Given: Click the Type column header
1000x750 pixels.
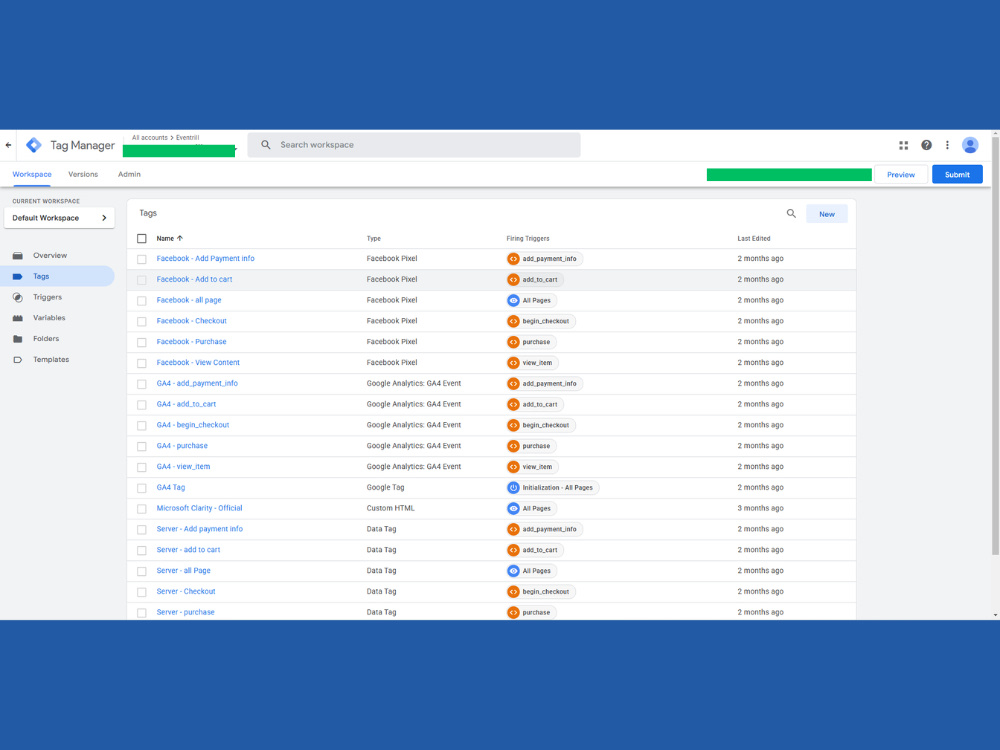Looking at the screenshot, I should click(x=374, y=239).
